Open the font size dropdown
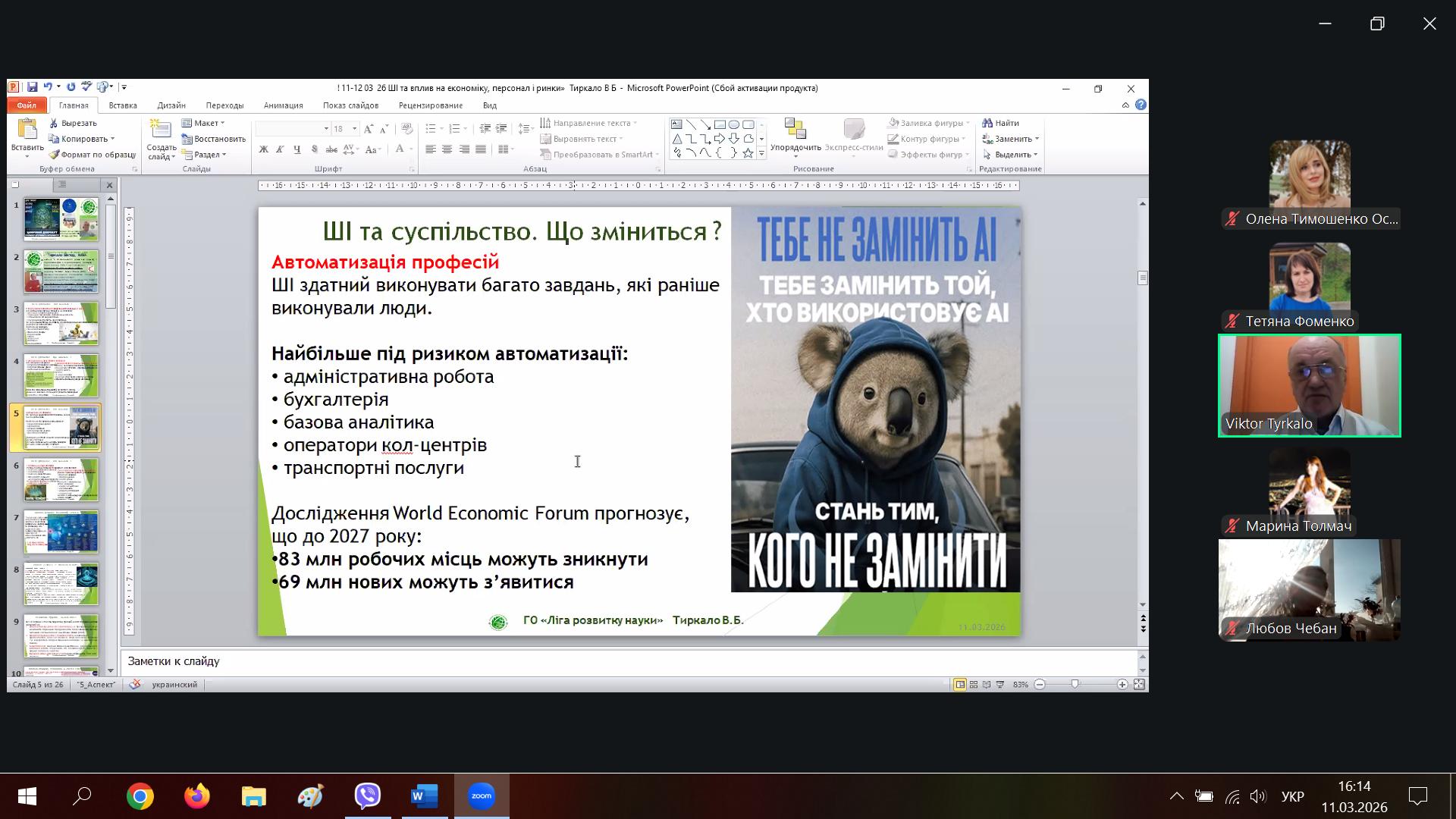 (x=354, y=129)
